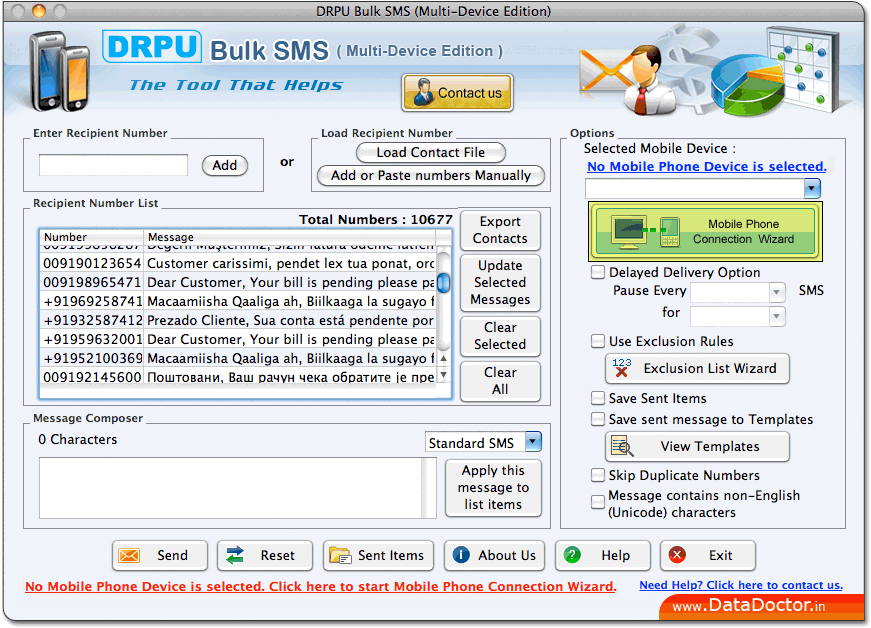The width and height of the screenshot is (871, 628).
Task: Select row with number +91932587412
Action: point(238,320)
